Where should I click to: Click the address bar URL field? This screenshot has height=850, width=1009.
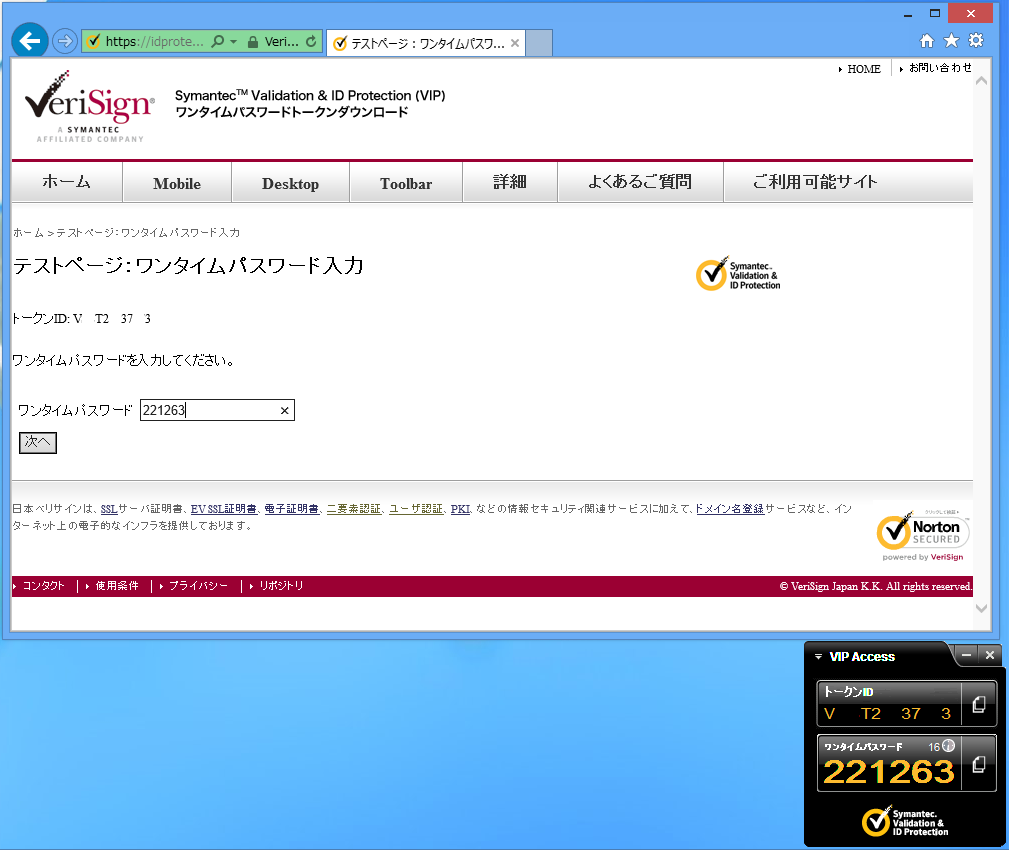154,42
